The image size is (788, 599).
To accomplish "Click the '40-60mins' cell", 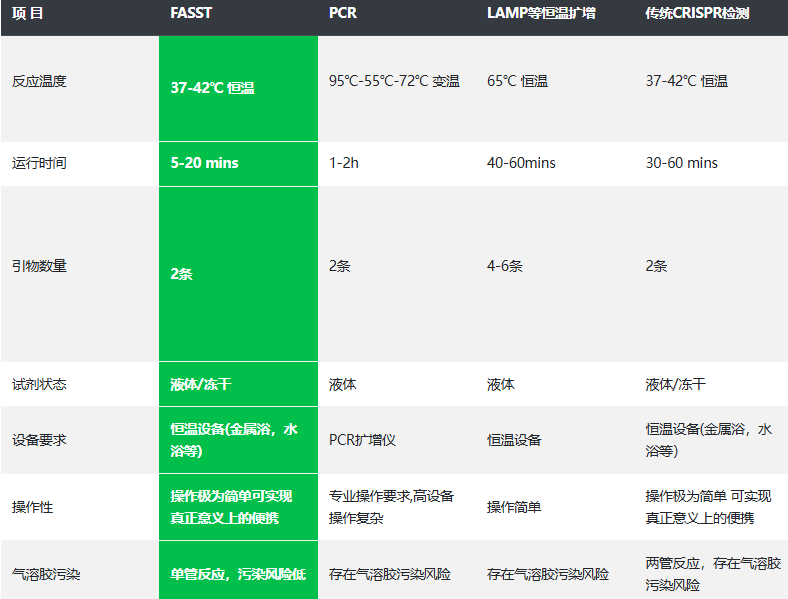I will click(x=521, y=163).
